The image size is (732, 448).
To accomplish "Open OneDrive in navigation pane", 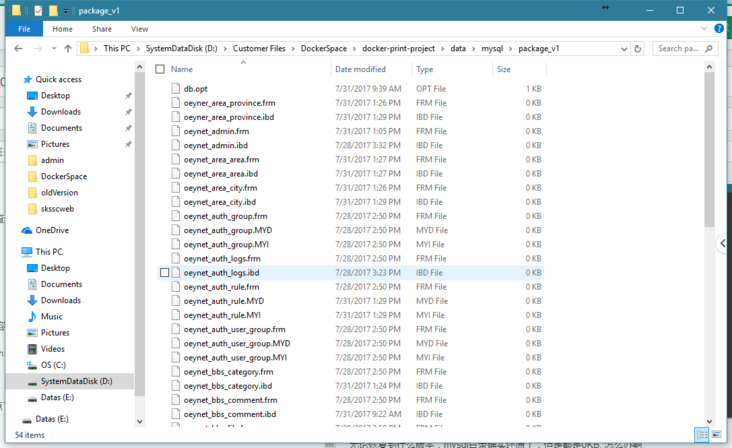I will coord(52,230).
